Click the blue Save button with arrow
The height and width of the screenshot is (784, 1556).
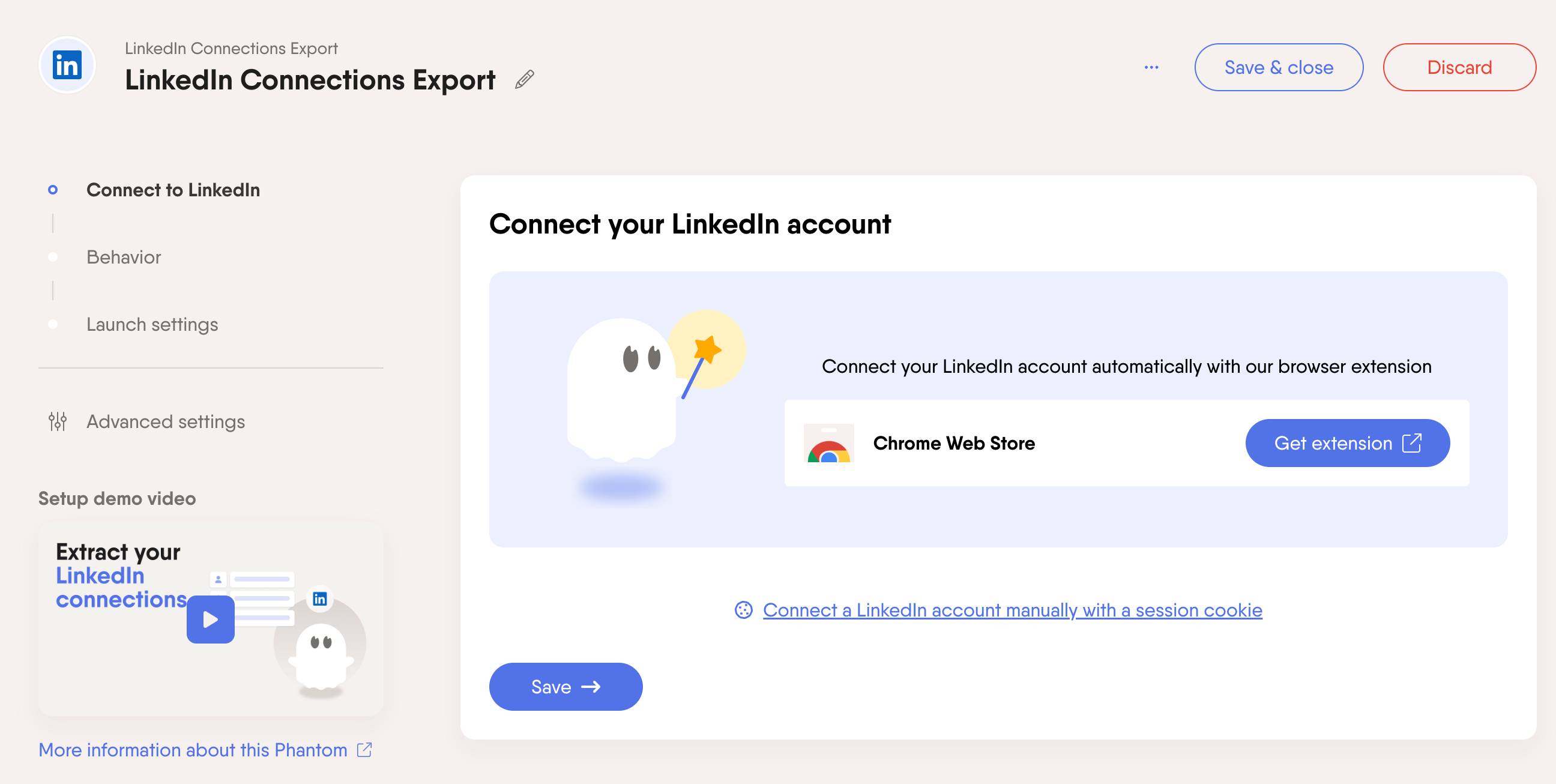pos(565,687)
